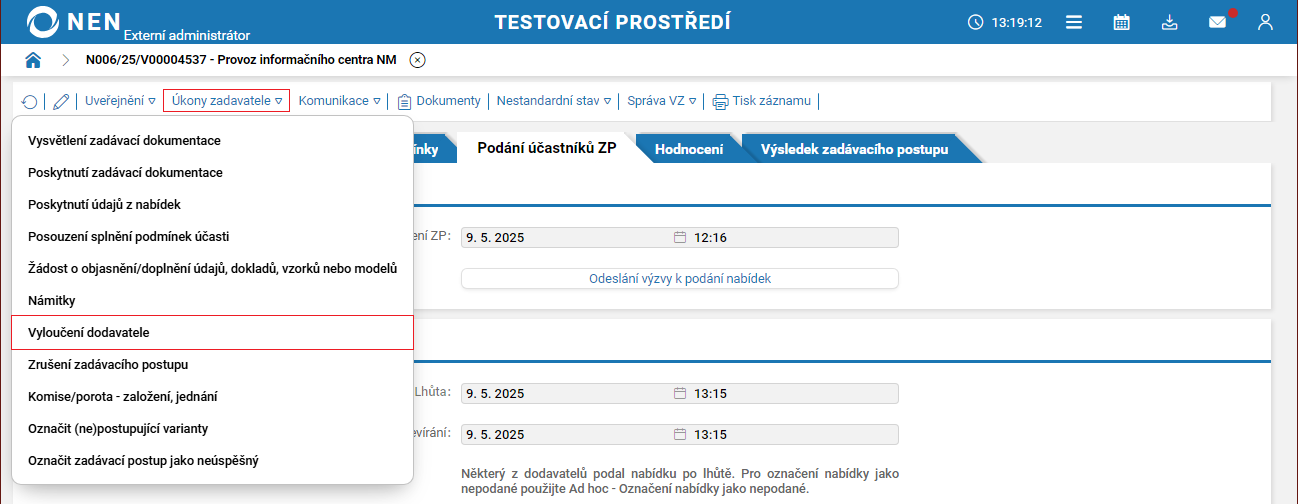
Task: Click the date field 9. 5. 2025 12:16
Action: click(x=680, y=238)
